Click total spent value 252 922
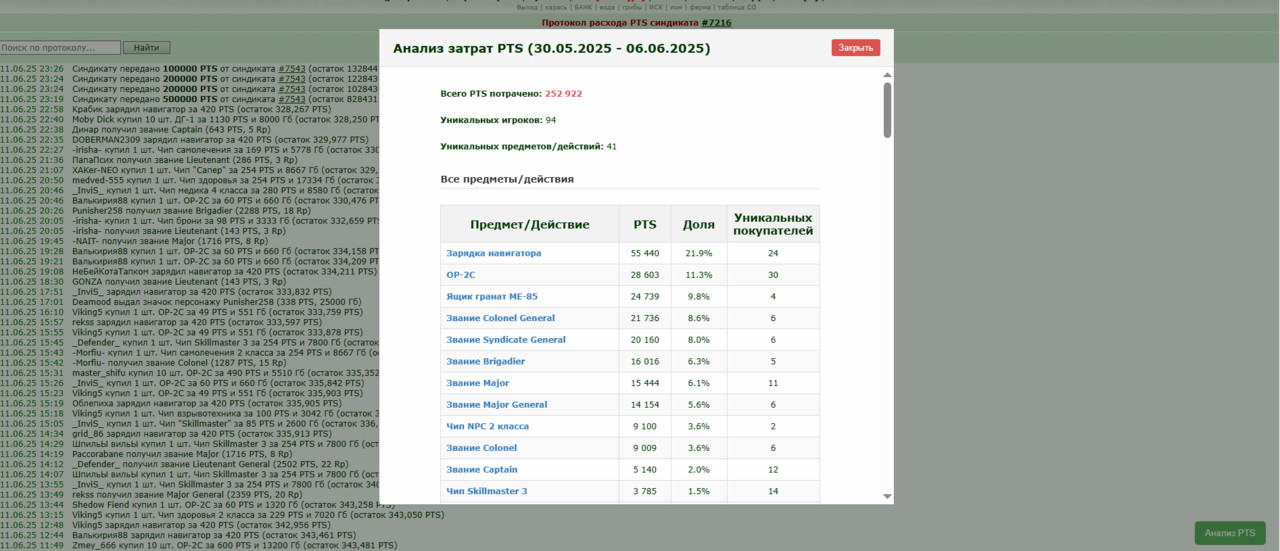 pyautogui.click(x=563, y=94)
